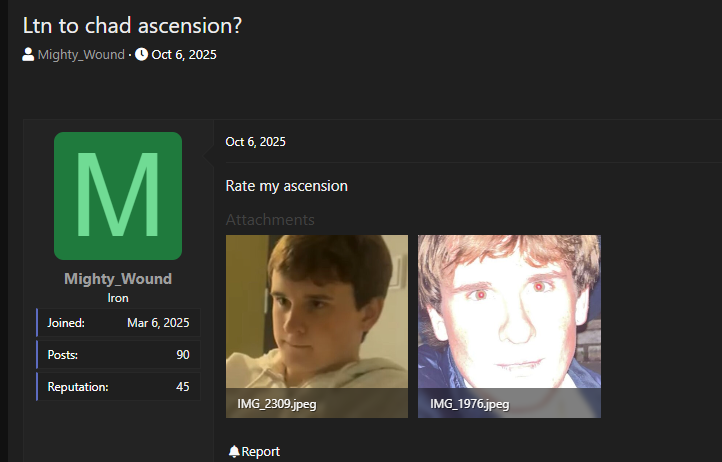Image resolution: width=722 pixels, height=462 pixels.
Task: Open the Mighty_Wound link under the thread title
Action: point(81,54)
